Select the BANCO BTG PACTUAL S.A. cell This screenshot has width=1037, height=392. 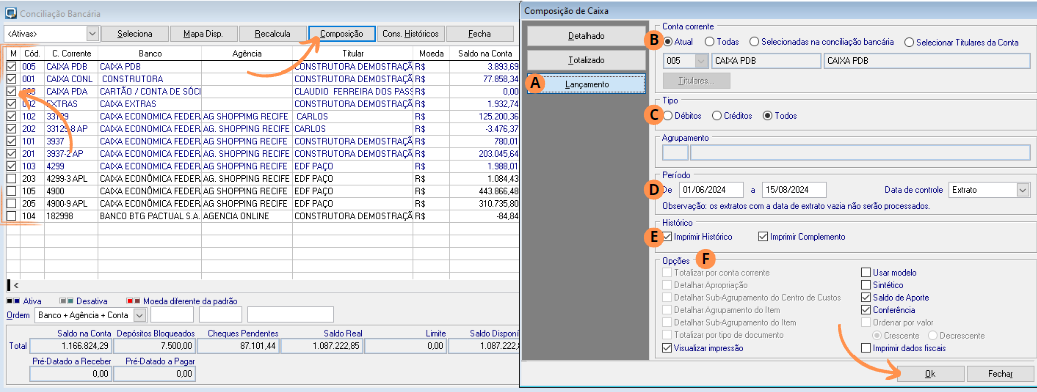click(x=149, y=216)
